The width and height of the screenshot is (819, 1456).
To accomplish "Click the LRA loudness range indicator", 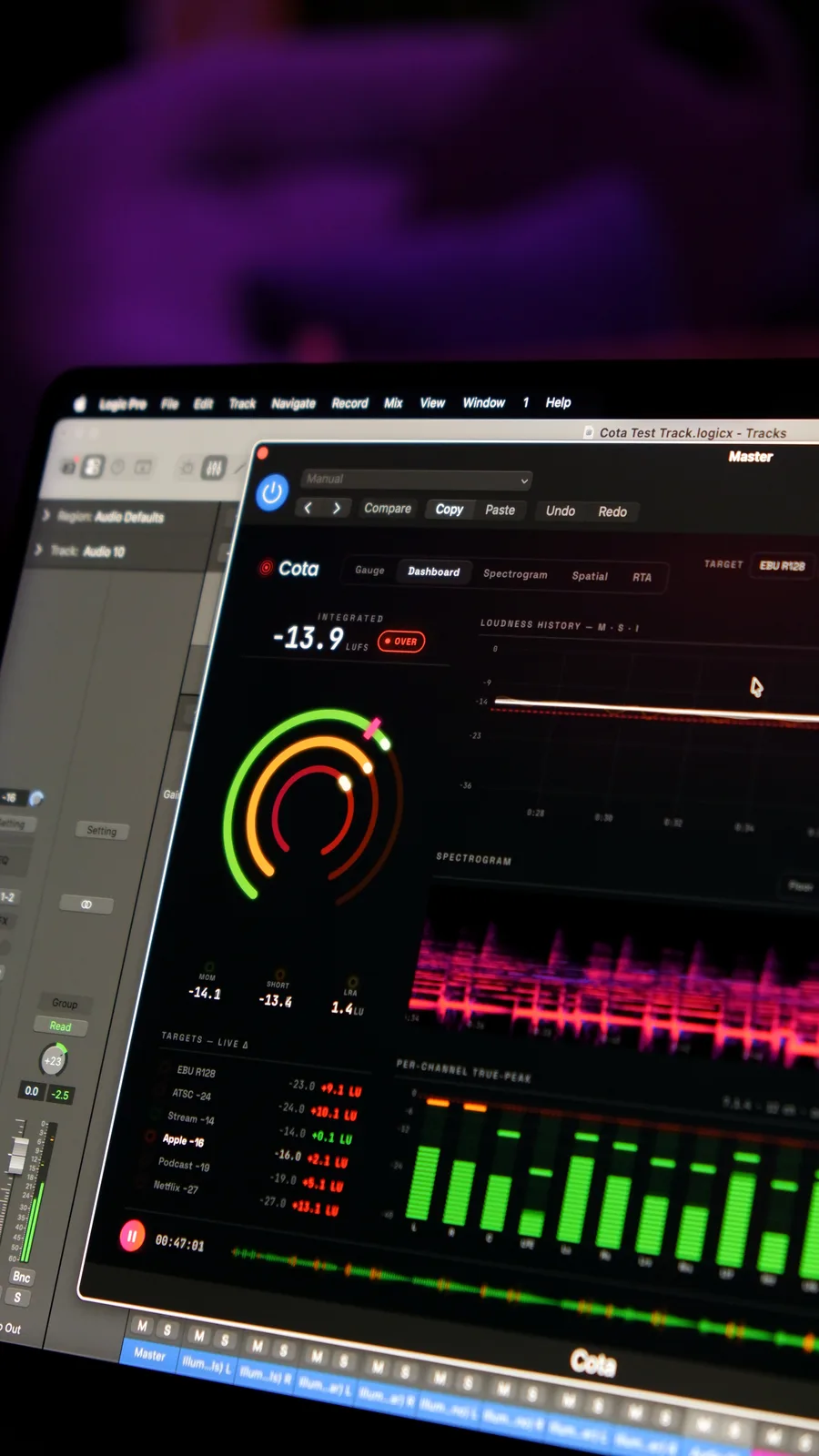I will coord(349,1000).
